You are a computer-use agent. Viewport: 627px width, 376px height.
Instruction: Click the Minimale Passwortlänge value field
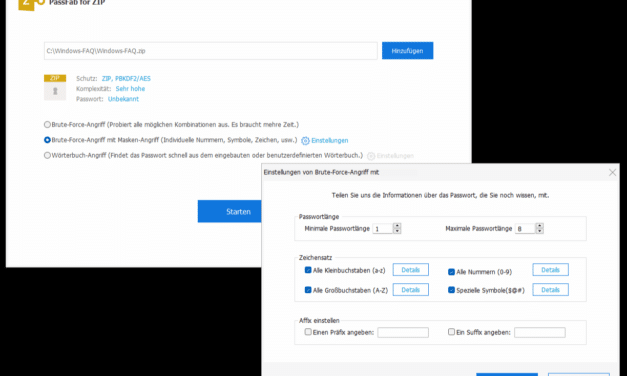382,228
